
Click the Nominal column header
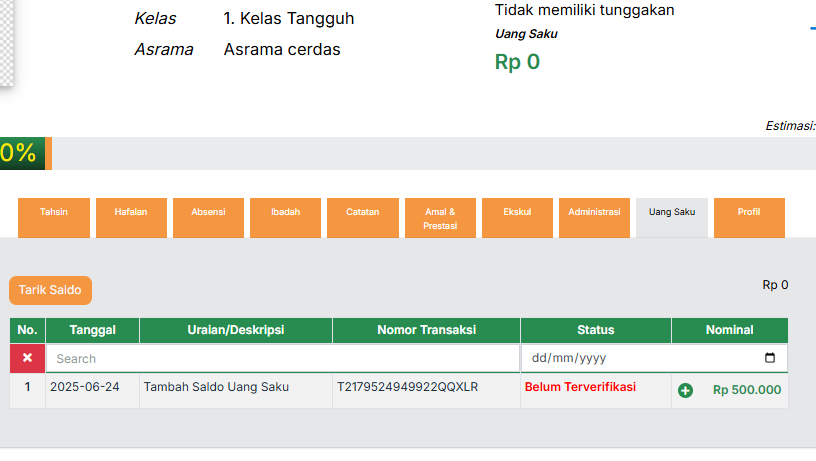729,330
